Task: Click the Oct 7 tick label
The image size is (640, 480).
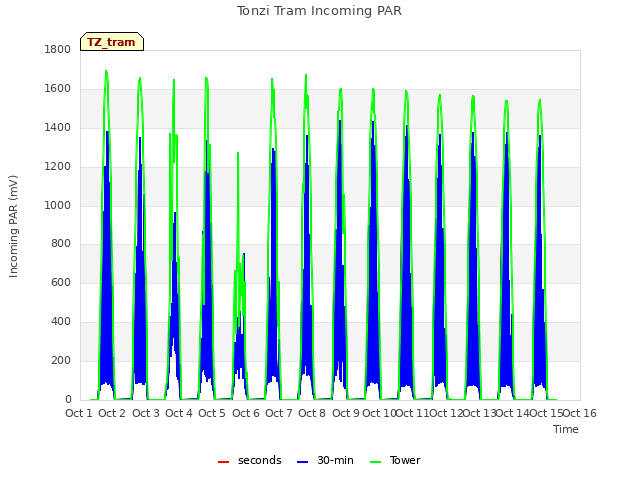Action: pyautogui.click(x=279, y=413)
